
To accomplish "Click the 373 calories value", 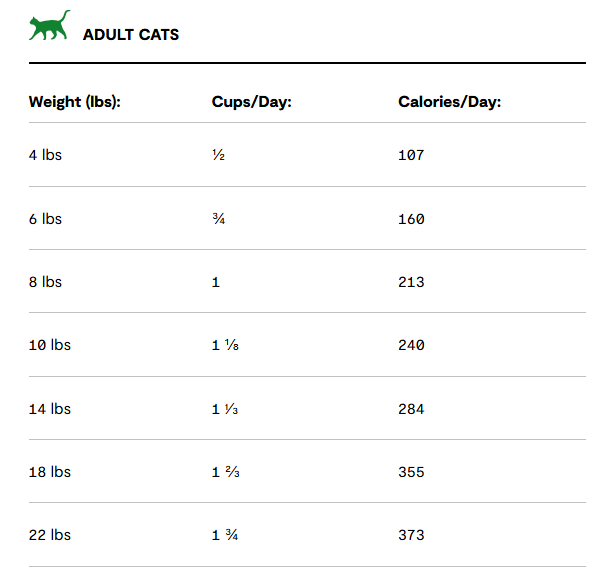I will click(x=411, y=535).
